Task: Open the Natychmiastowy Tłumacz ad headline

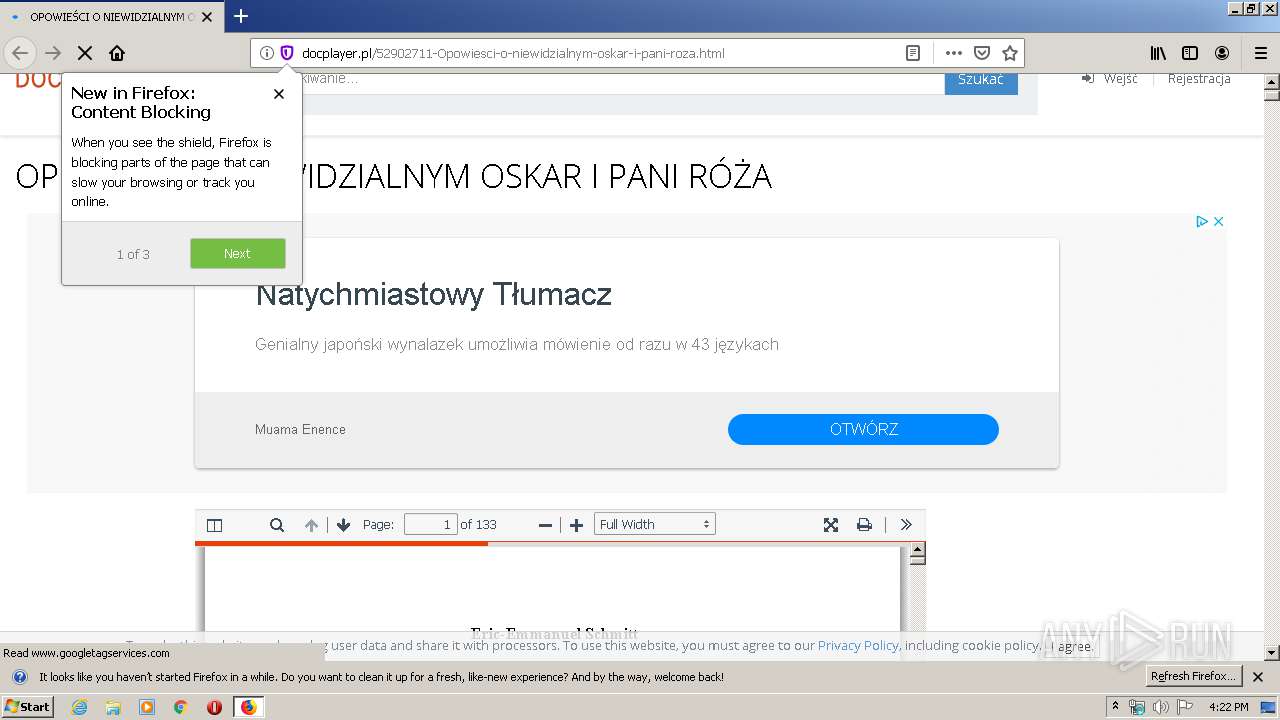Action: click(x=433, y=295)
